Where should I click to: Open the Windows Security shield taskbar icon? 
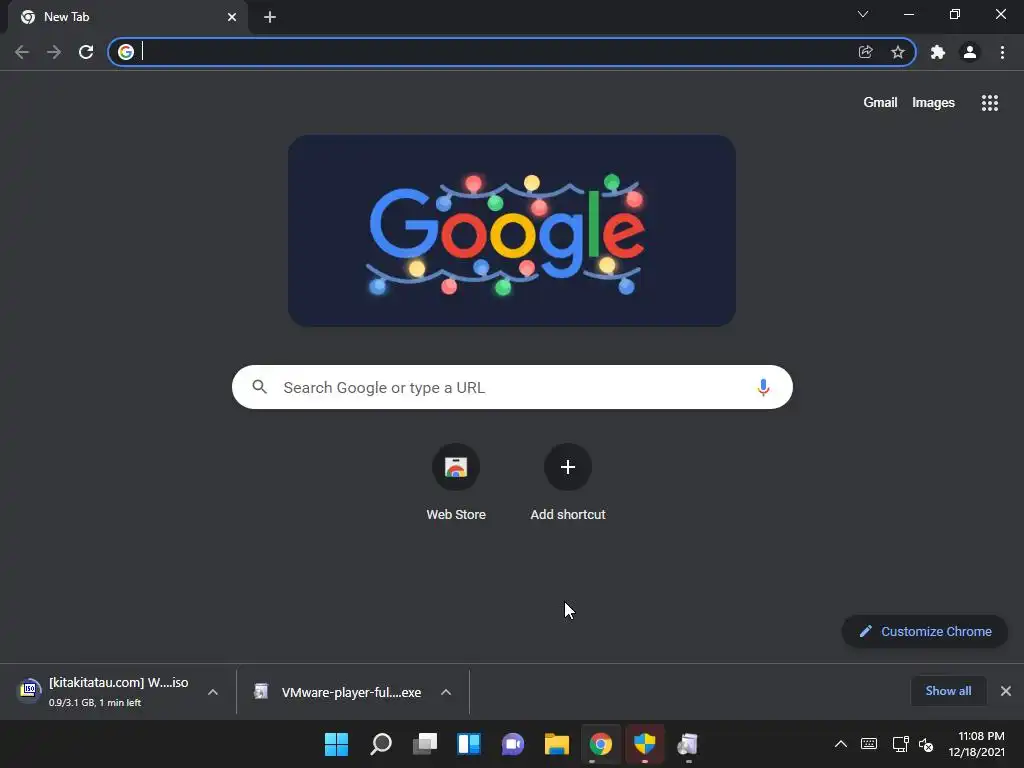click(645, 744)
